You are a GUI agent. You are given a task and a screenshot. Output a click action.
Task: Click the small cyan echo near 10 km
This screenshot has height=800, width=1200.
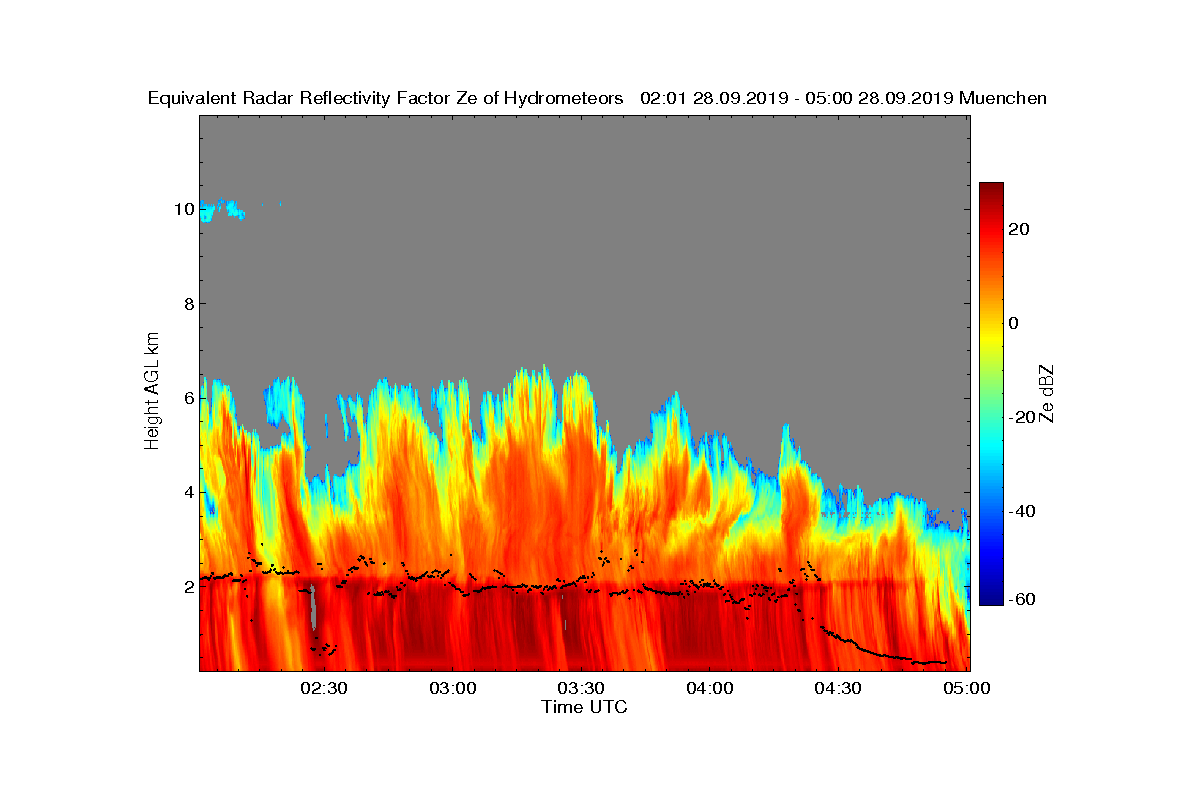(x=222, y=210)
